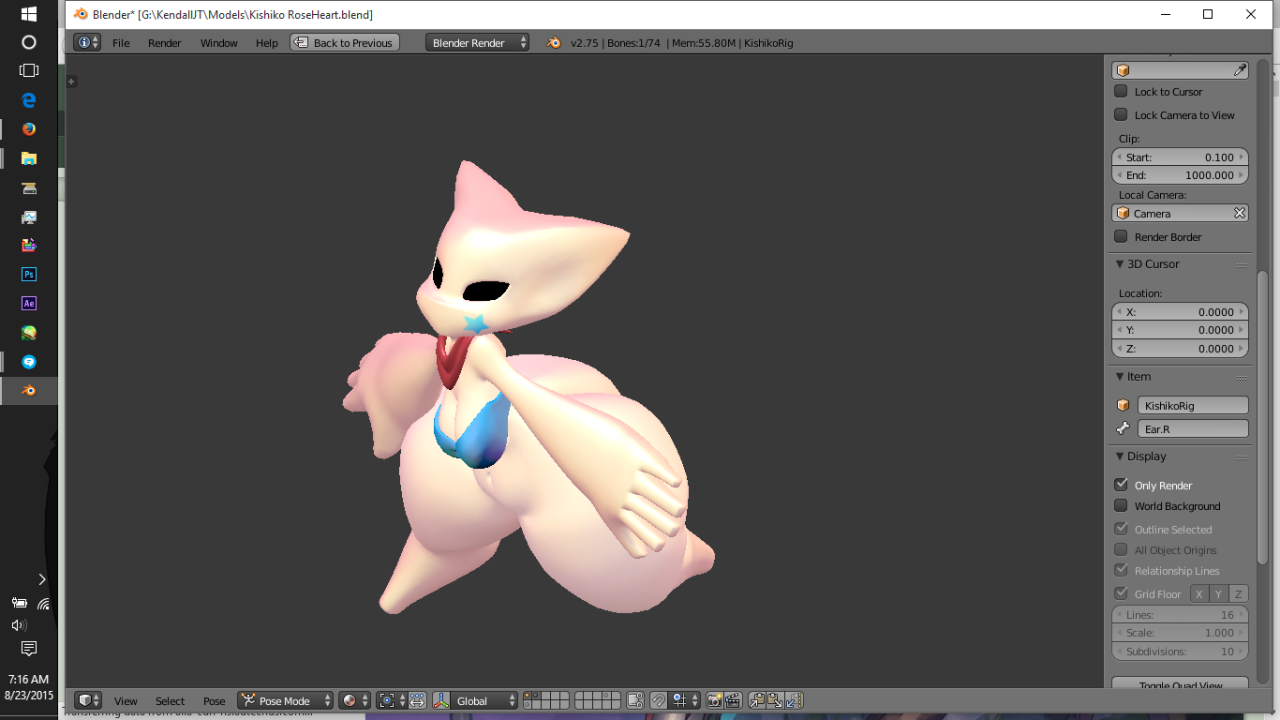Open the Window menu
Image resolution: width=1280 pixels, height=720 pixels.
pyautogui.click(x=219, y=43)
